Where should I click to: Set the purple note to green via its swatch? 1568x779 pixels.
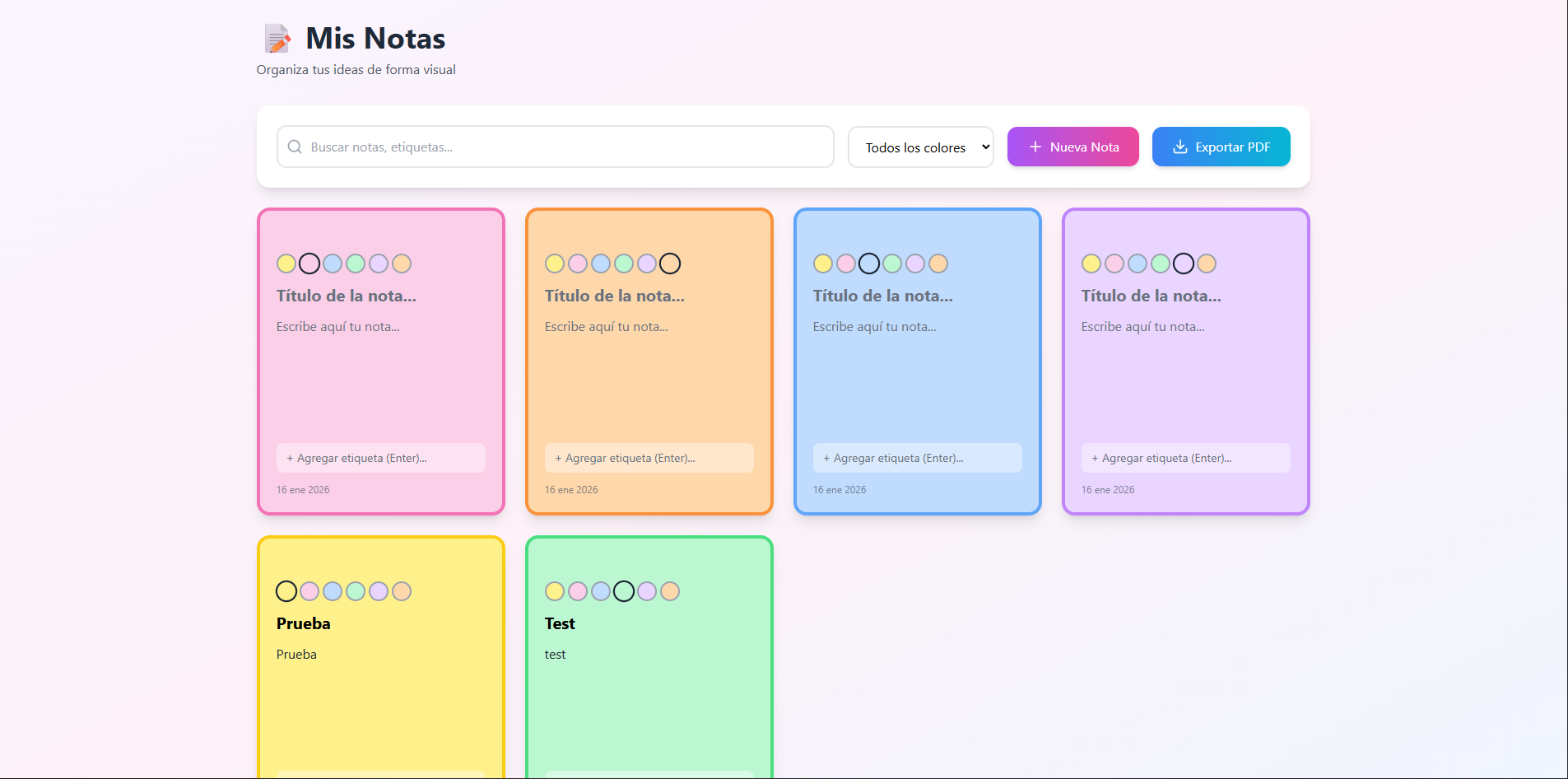[x=1161, y=264]
